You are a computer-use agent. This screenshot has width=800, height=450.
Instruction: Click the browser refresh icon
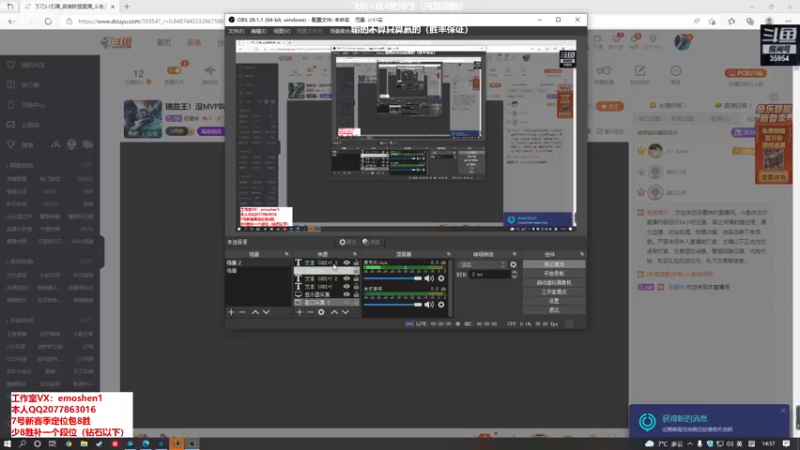point(48,21)
